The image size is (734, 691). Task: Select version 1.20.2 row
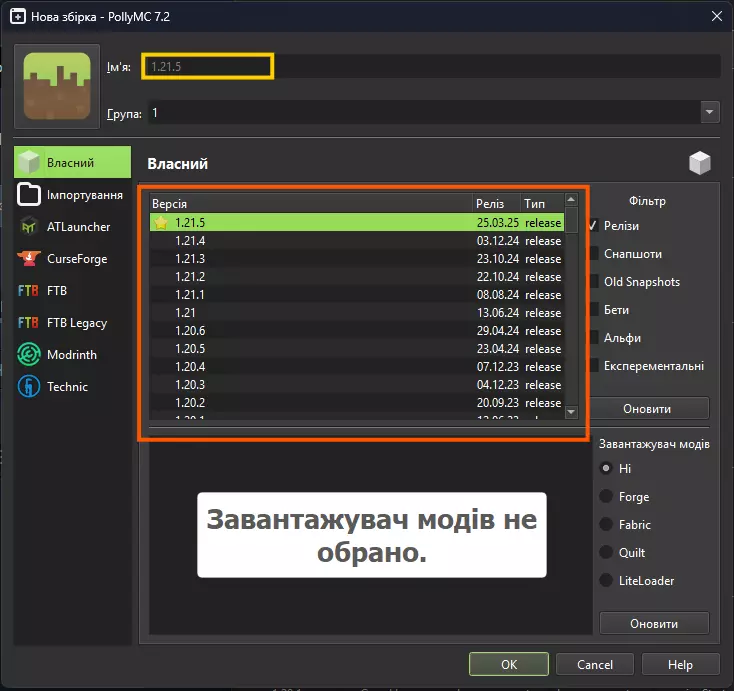[357, 403]
